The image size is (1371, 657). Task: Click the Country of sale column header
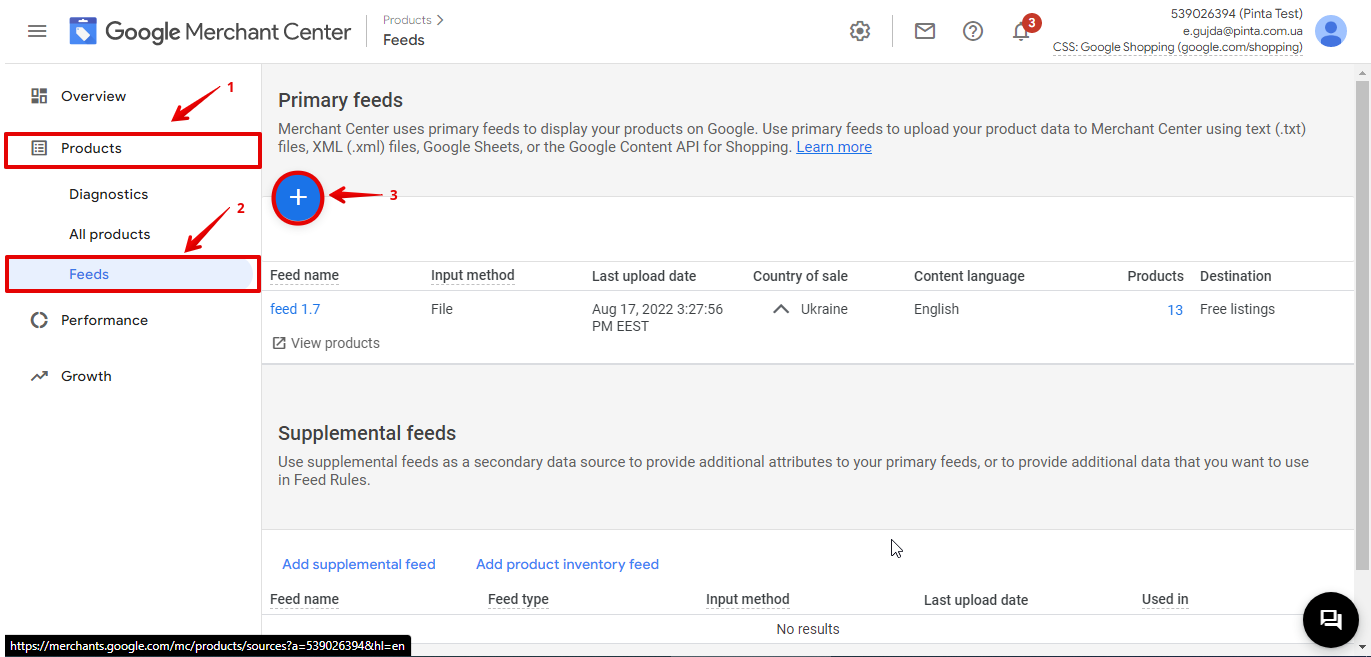[x=800, y=276]
